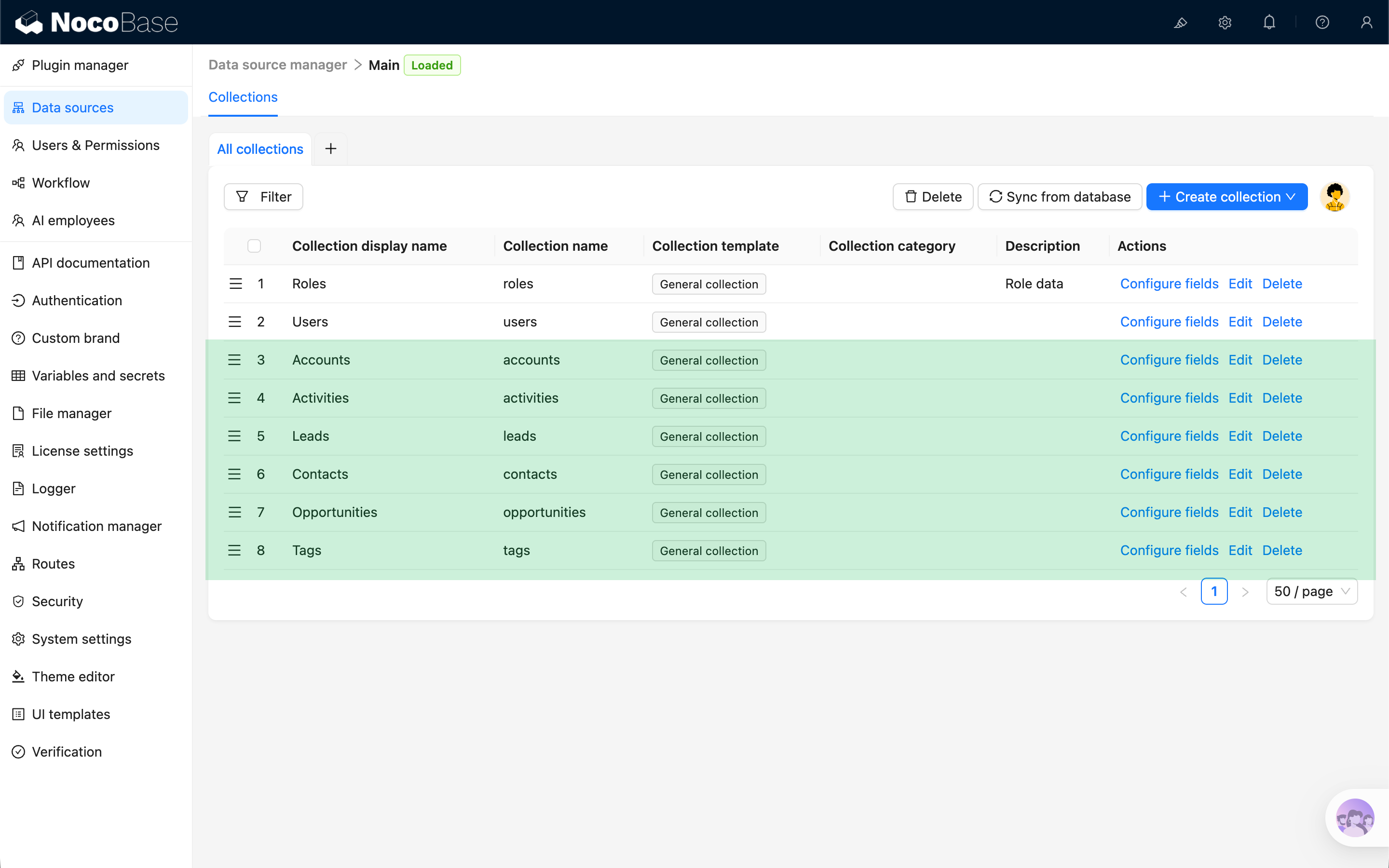Click the Sync from database button
The image size is (1389, 868).
click(x=1060, y=196)
